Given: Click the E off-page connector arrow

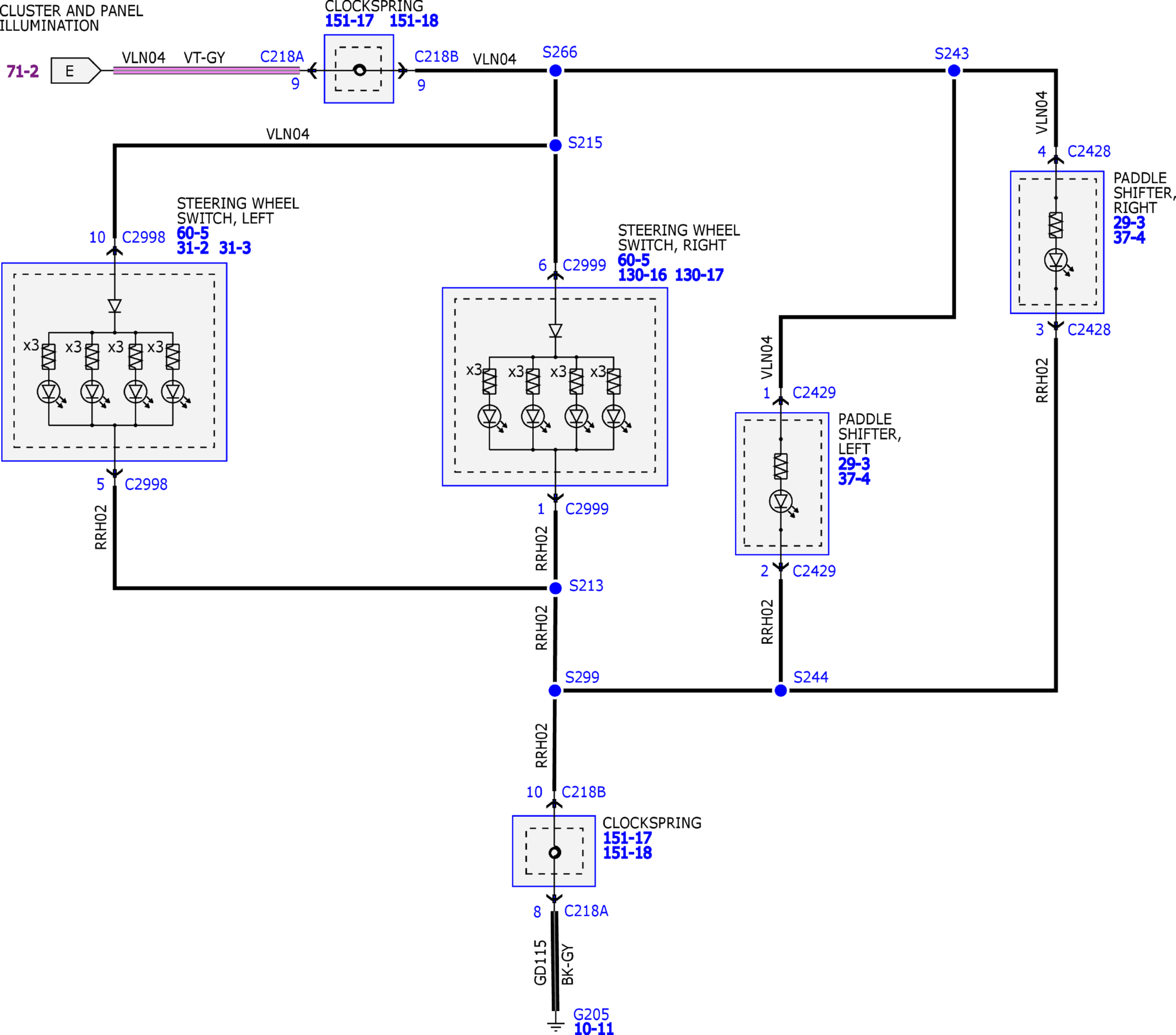Looking at the screenshot, I should pos(76,71).
